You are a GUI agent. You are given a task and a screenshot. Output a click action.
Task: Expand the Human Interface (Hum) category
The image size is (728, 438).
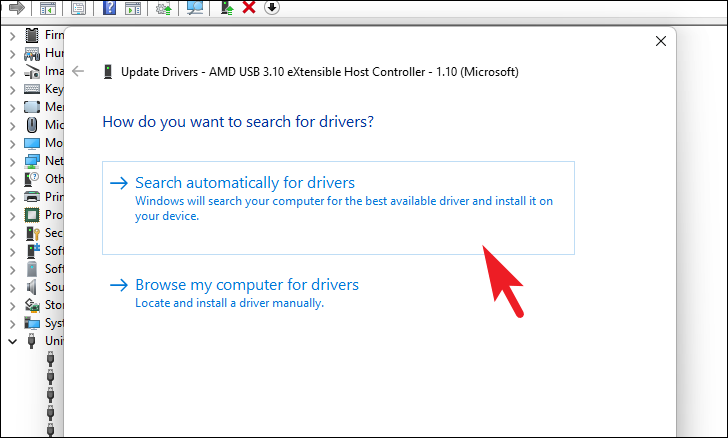pos(13,54)
